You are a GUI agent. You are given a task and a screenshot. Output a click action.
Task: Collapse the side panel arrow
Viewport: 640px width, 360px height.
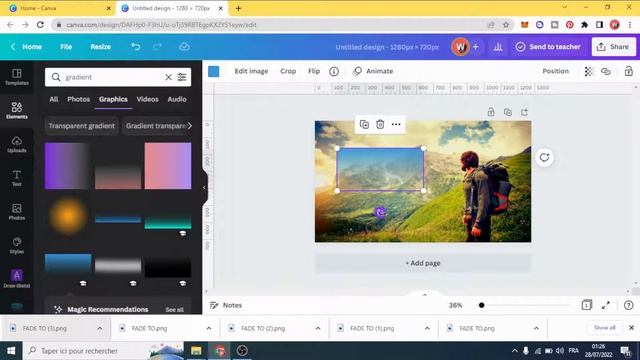[204, 187]
